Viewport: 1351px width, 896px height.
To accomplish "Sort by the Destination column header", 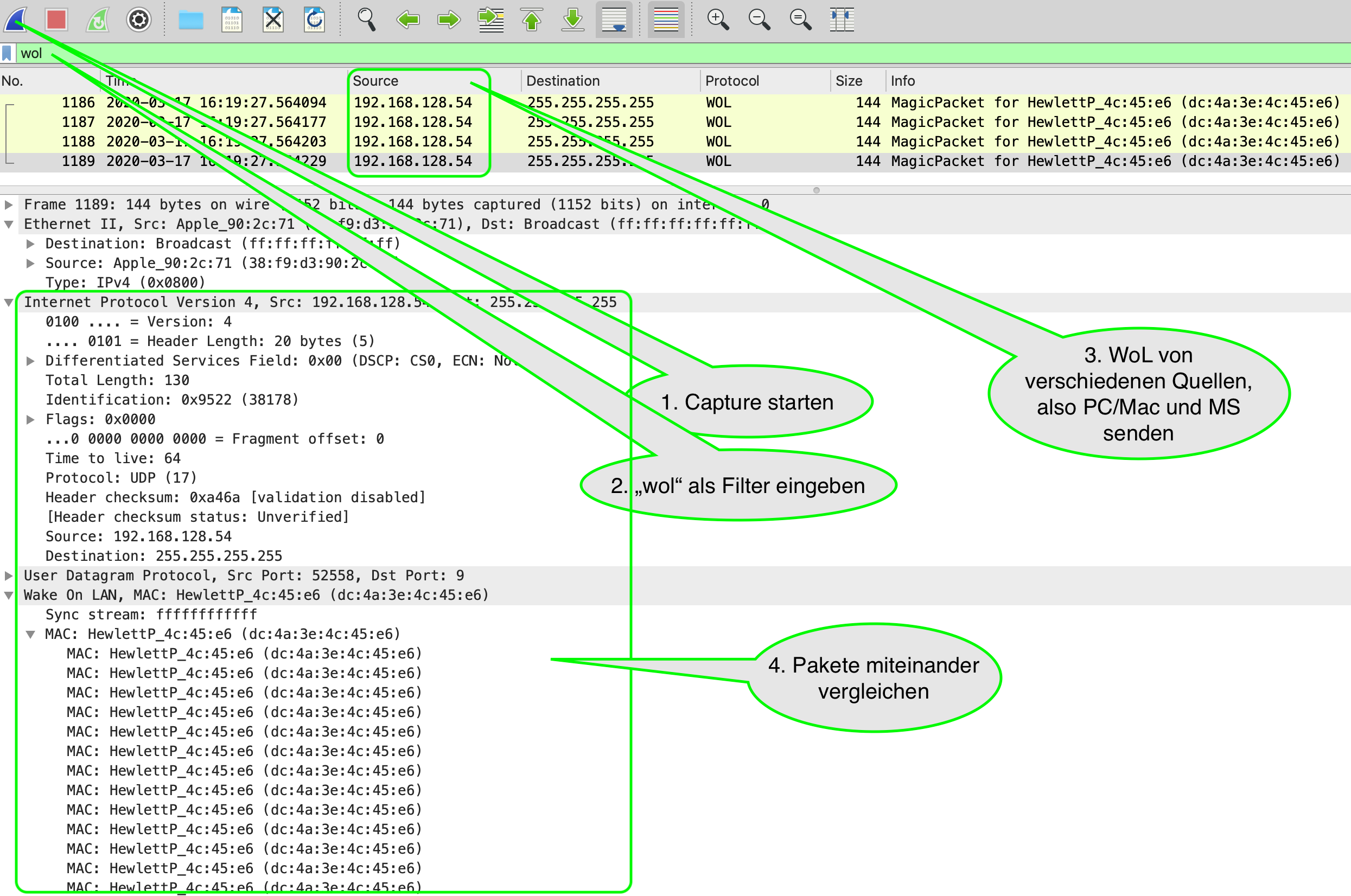I will (563, 81).
